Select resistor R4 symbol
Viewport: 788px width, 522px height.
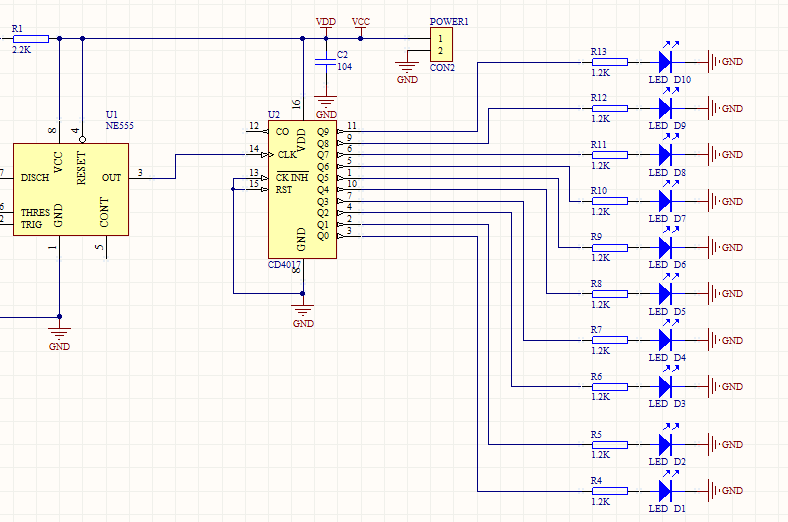(610, 491)
